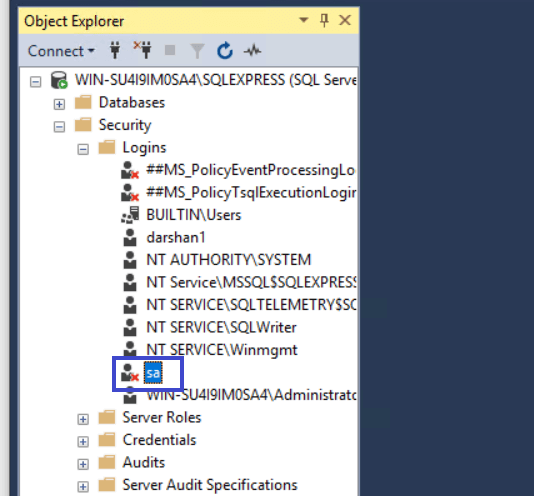Click the ##MS_PolicyEventProcessingLogin disabled login icon
Viewport: 534px width, 496px height.
point(130,170)
